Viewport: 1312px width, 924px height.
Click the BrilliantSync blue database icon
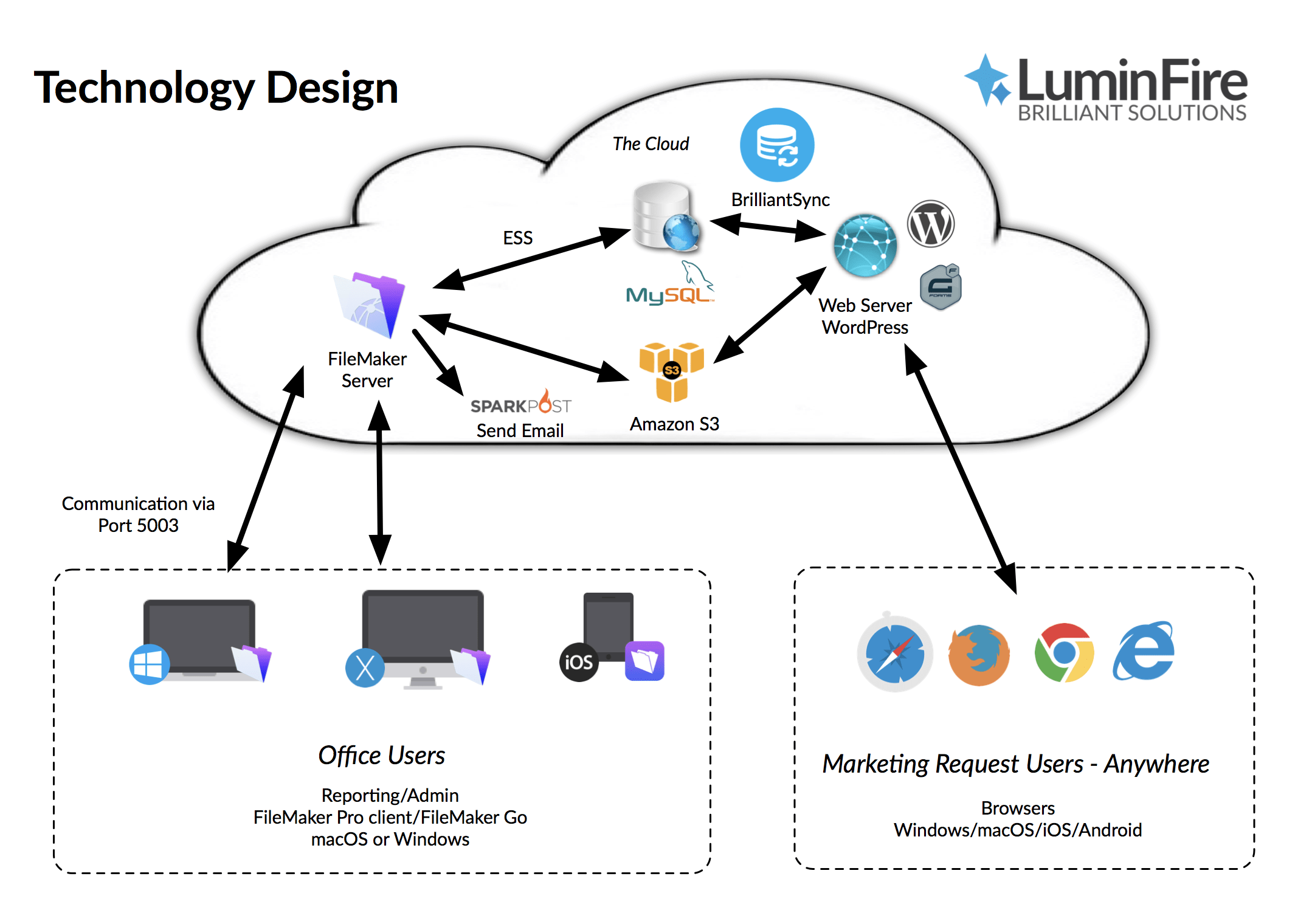(776, 145)
